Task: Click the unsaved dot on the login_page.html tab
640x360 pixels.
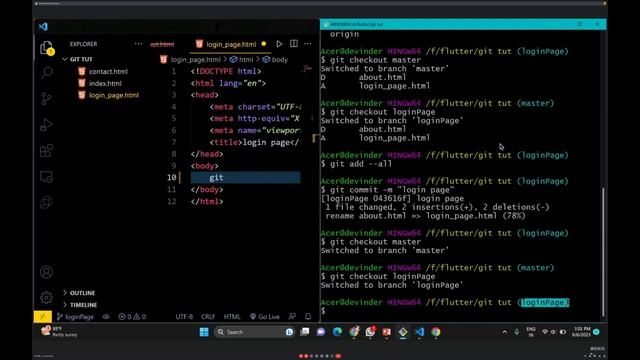Action: [264, 44]
